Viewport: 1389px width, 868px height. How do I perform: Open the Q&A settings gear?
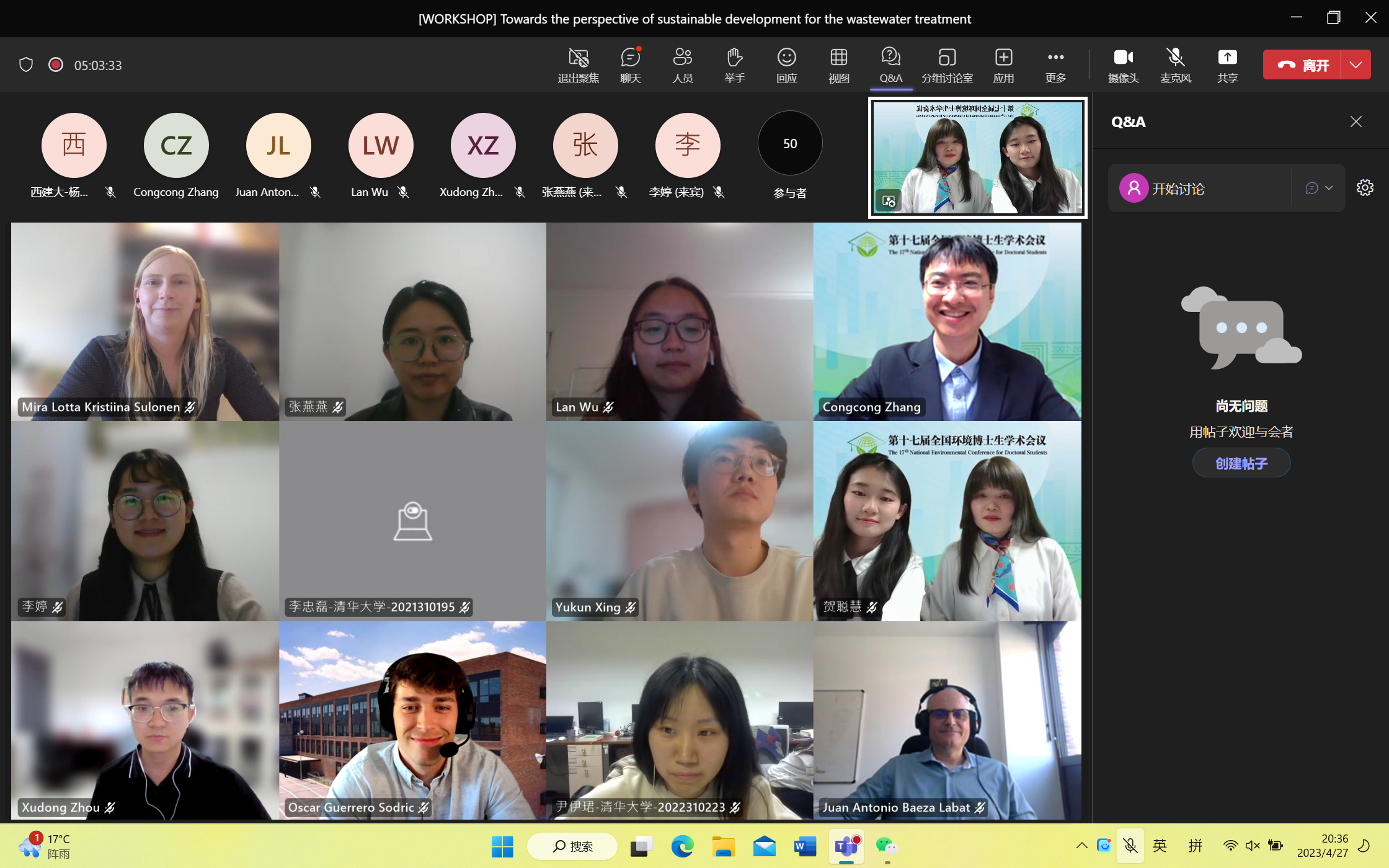1365,188
